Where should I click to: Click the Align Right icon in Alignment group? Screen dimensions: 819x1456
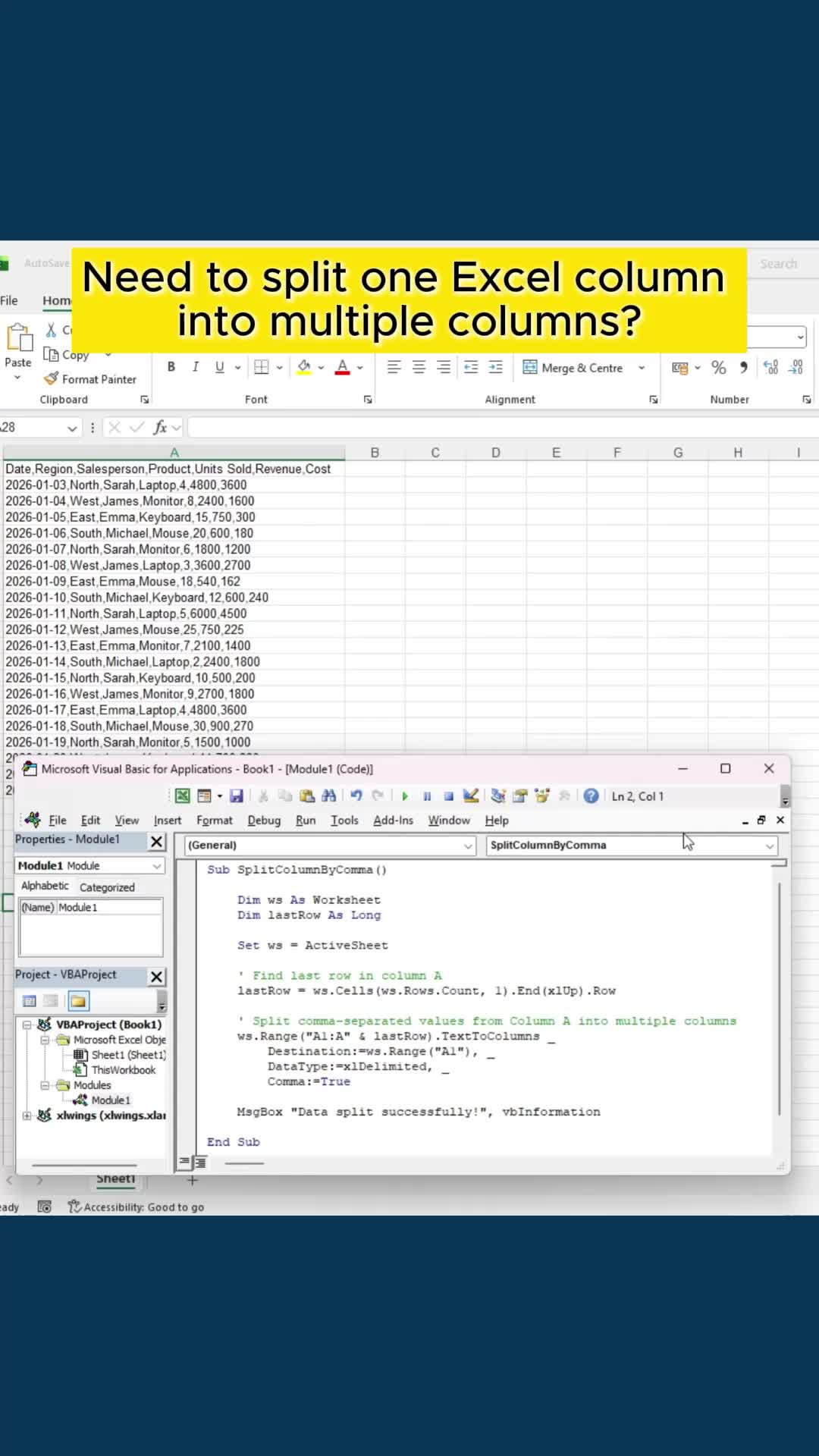coord(444,367)
